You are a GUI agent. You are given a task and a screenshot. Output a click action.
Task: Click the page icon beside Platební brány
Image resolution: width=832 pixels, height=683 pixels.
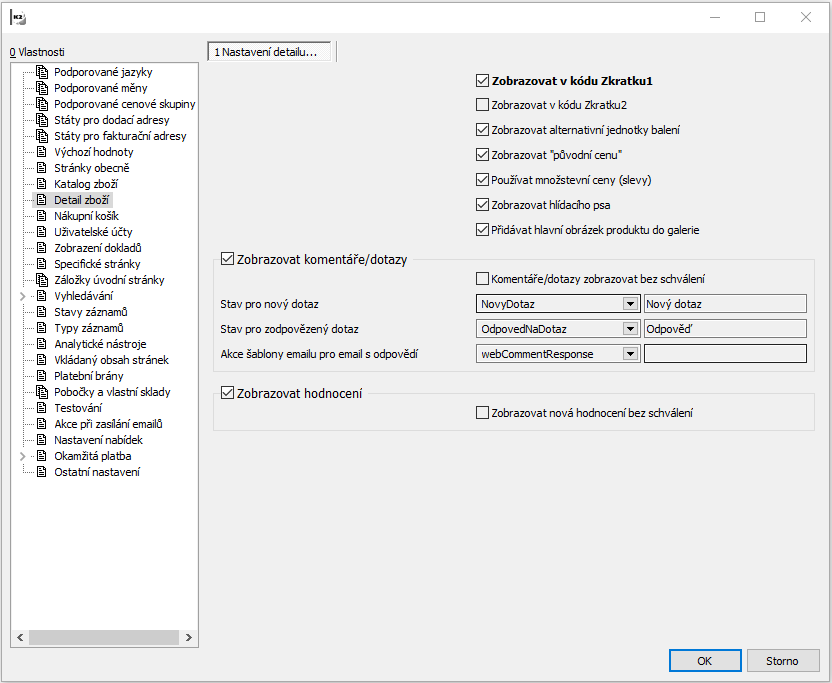[x=41, y=376]
